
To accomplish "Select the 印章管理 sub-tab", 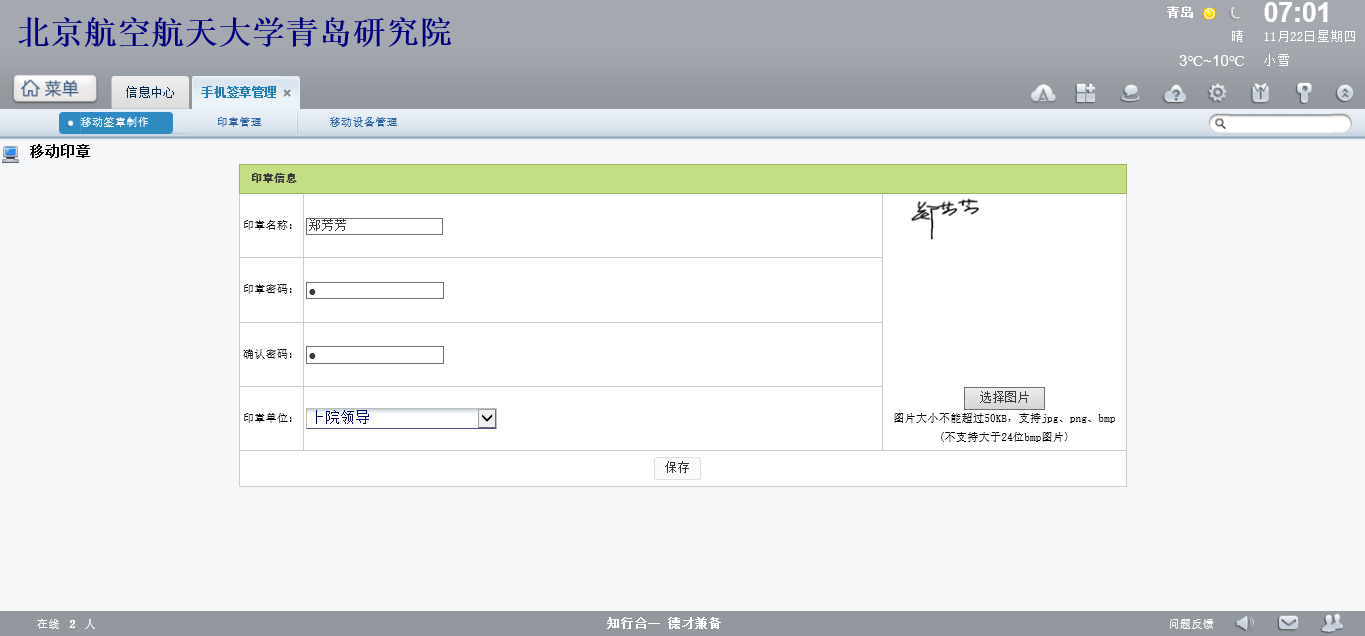I will point(239,122).
